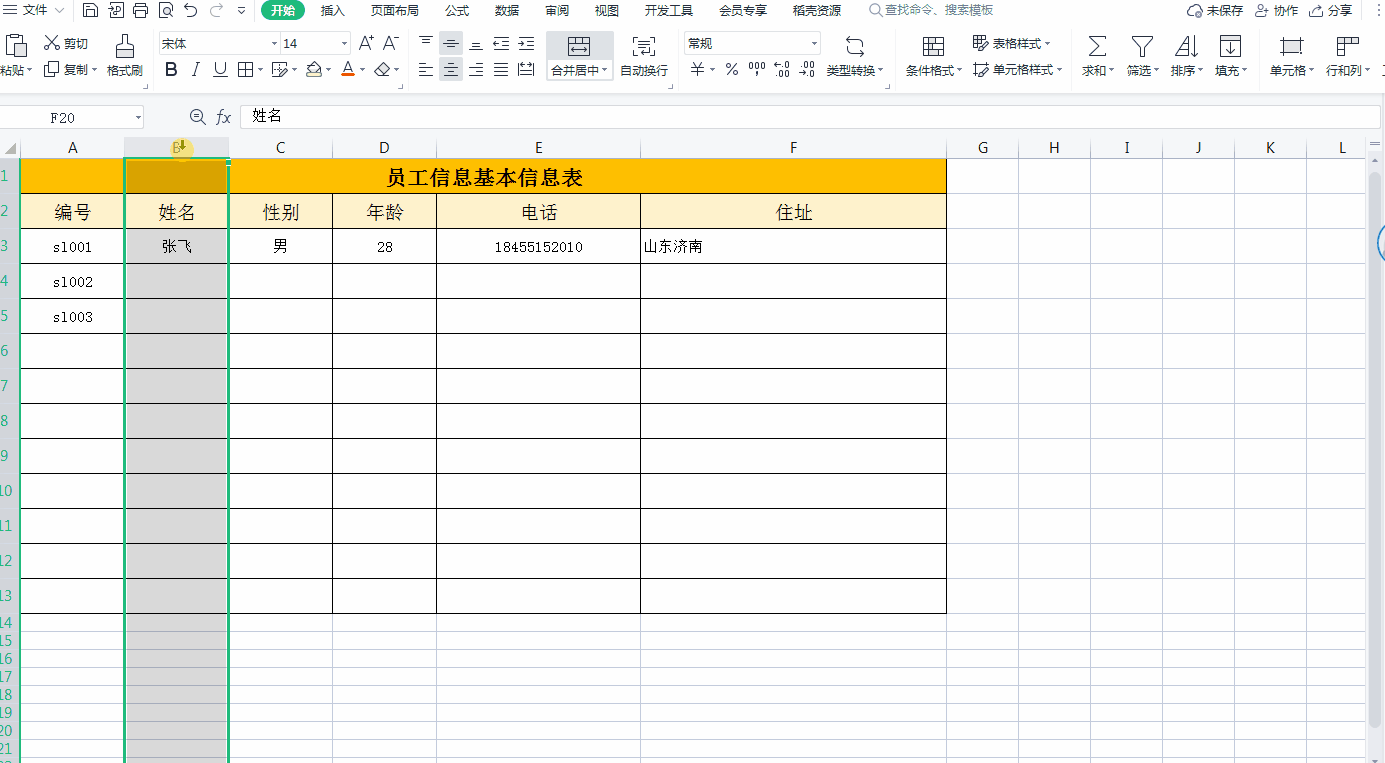Click the Sort (排序) button
1385x763 pixels.
coord(1186,56)
